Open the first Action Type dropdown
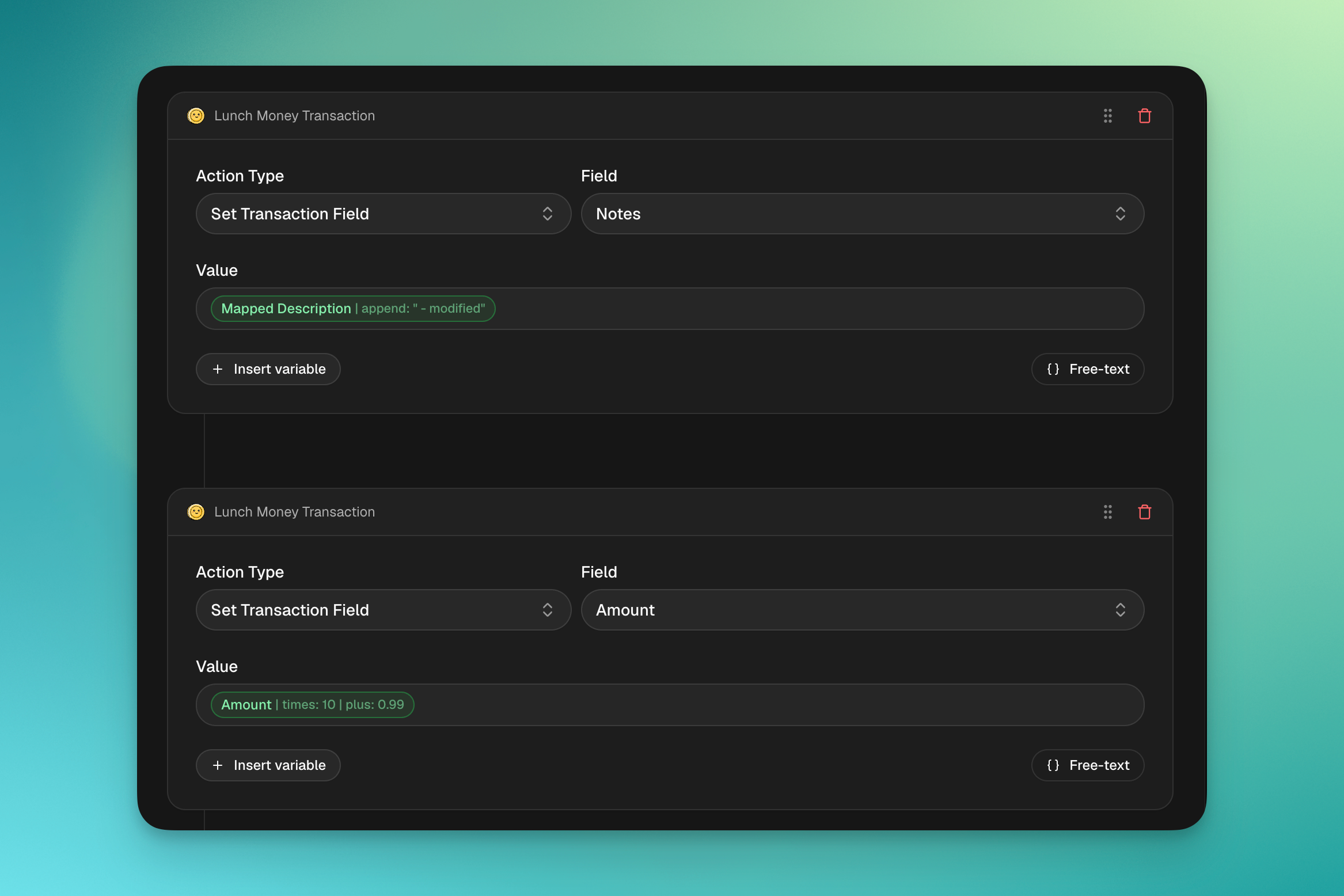Image resolution: width=1344 pixels, height=896 pixels. tap(383, 214)
